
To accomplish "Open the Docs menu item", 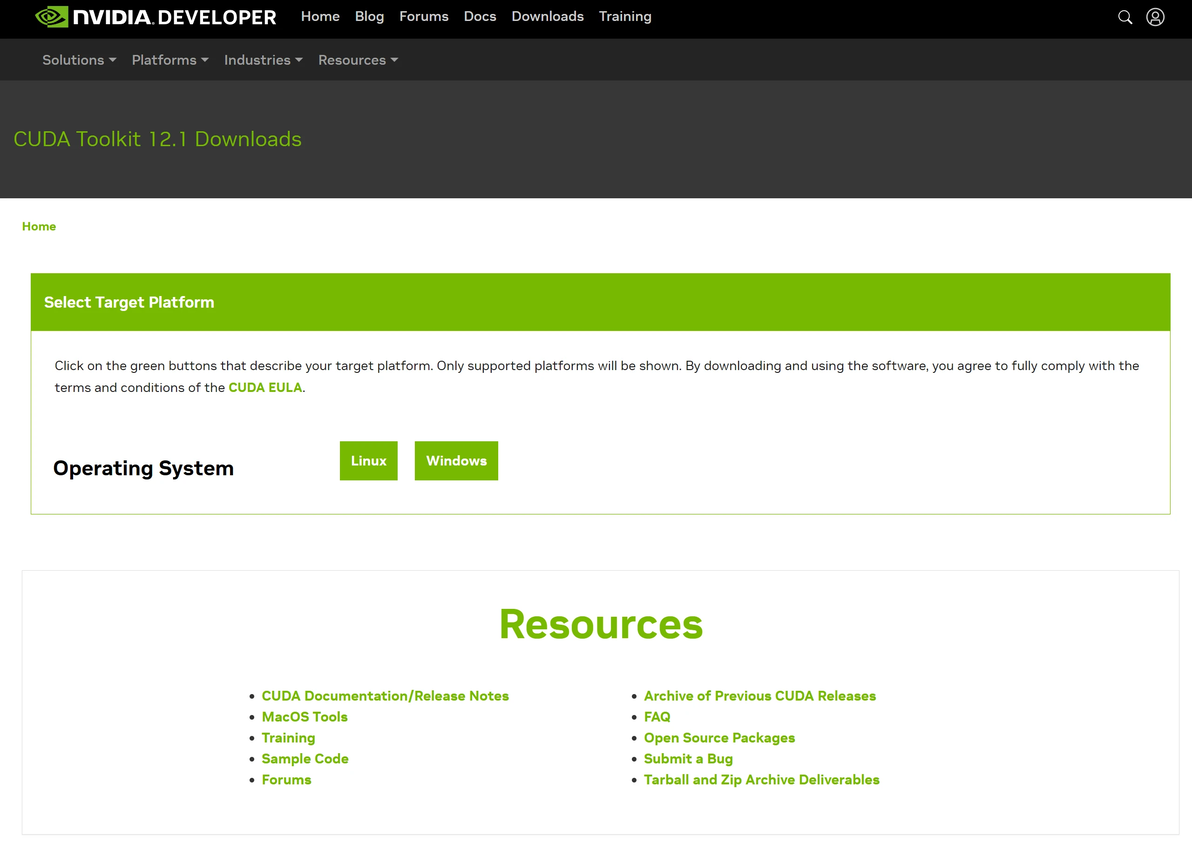I will click(x=480, y=17).
